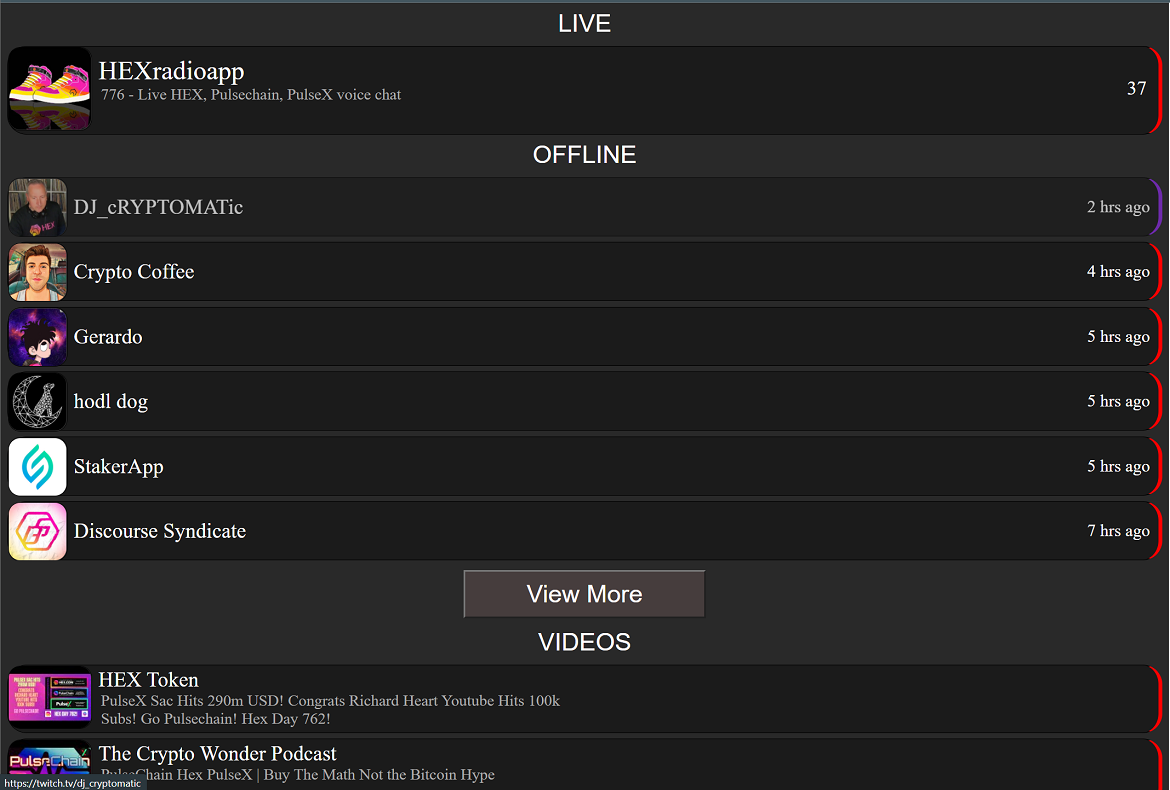Open DJ_cRYPTOMATic channel name
The width and height of the screenshot is (1170, 790).
coord(158,207)
